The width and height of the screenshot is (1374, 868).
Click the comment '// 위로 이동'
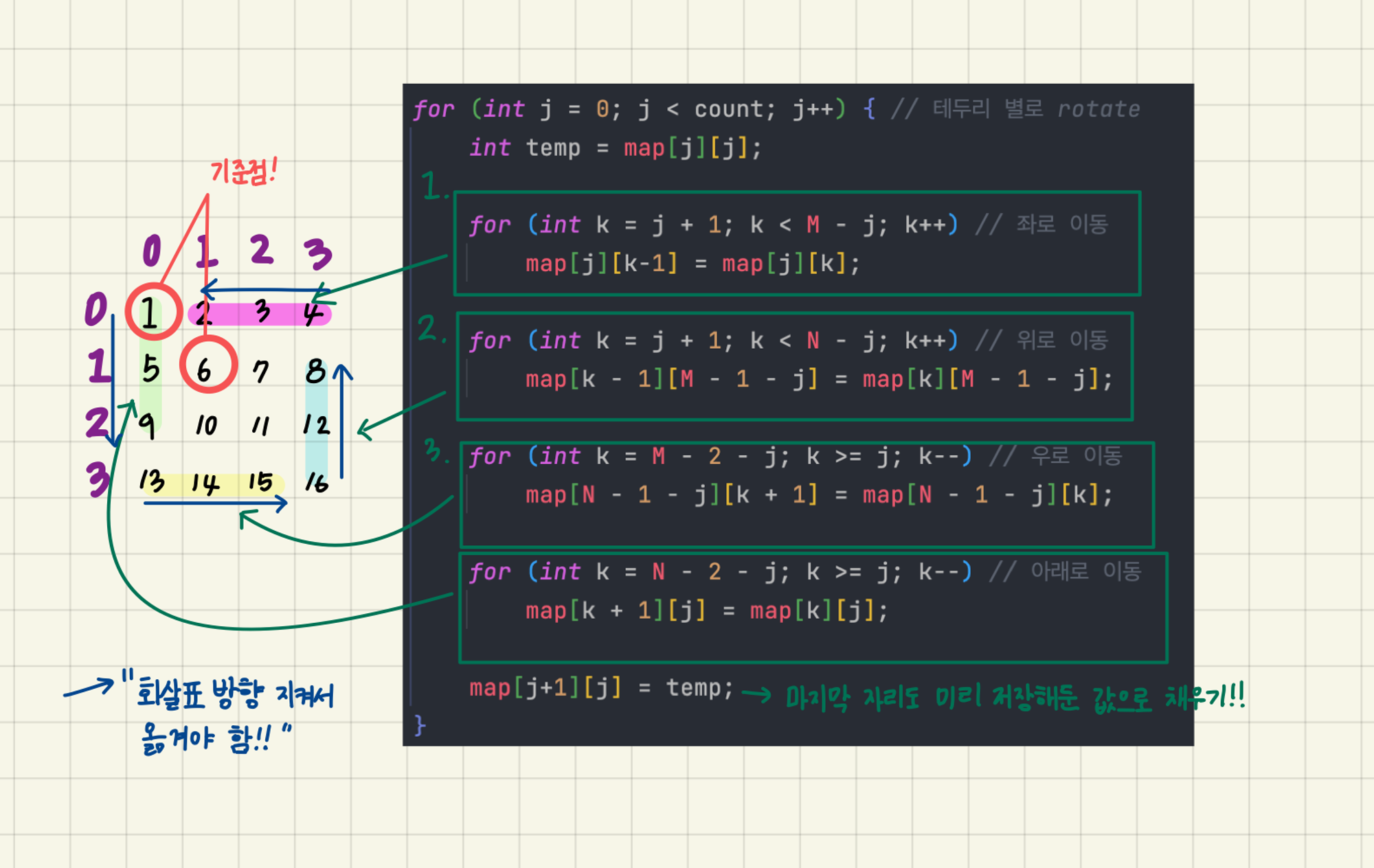(1041, 340)
